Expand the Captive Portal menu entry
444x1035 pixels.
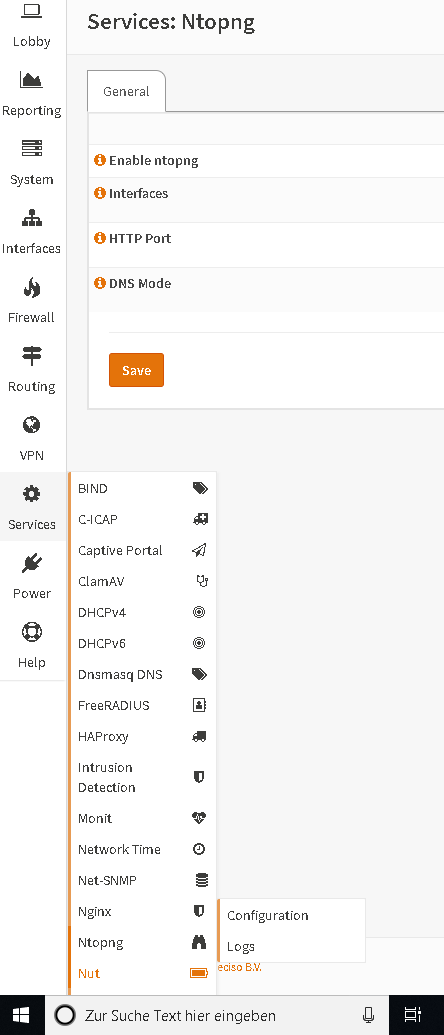point(143,551)
